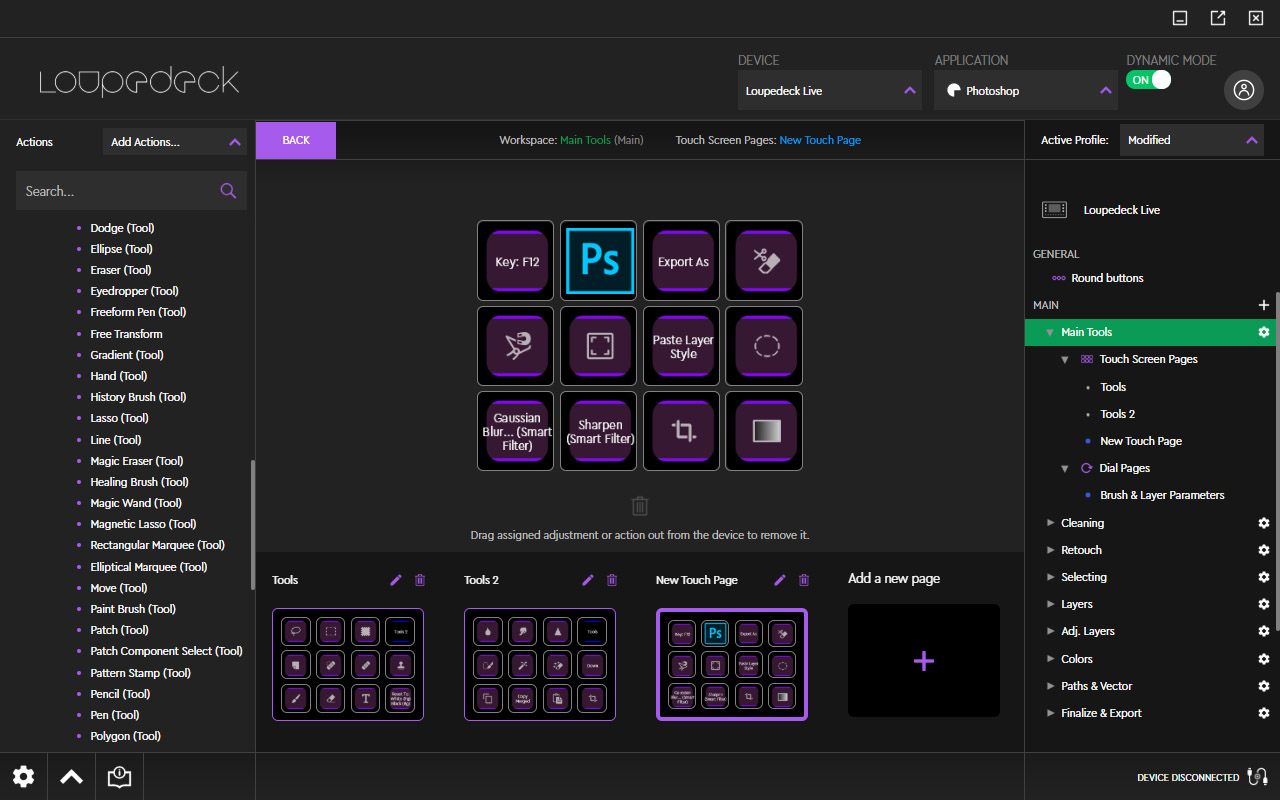The image size is (1280, 800).
Task: Open the Device dropdown Loupedeck Live
Action: click(831, 90)
